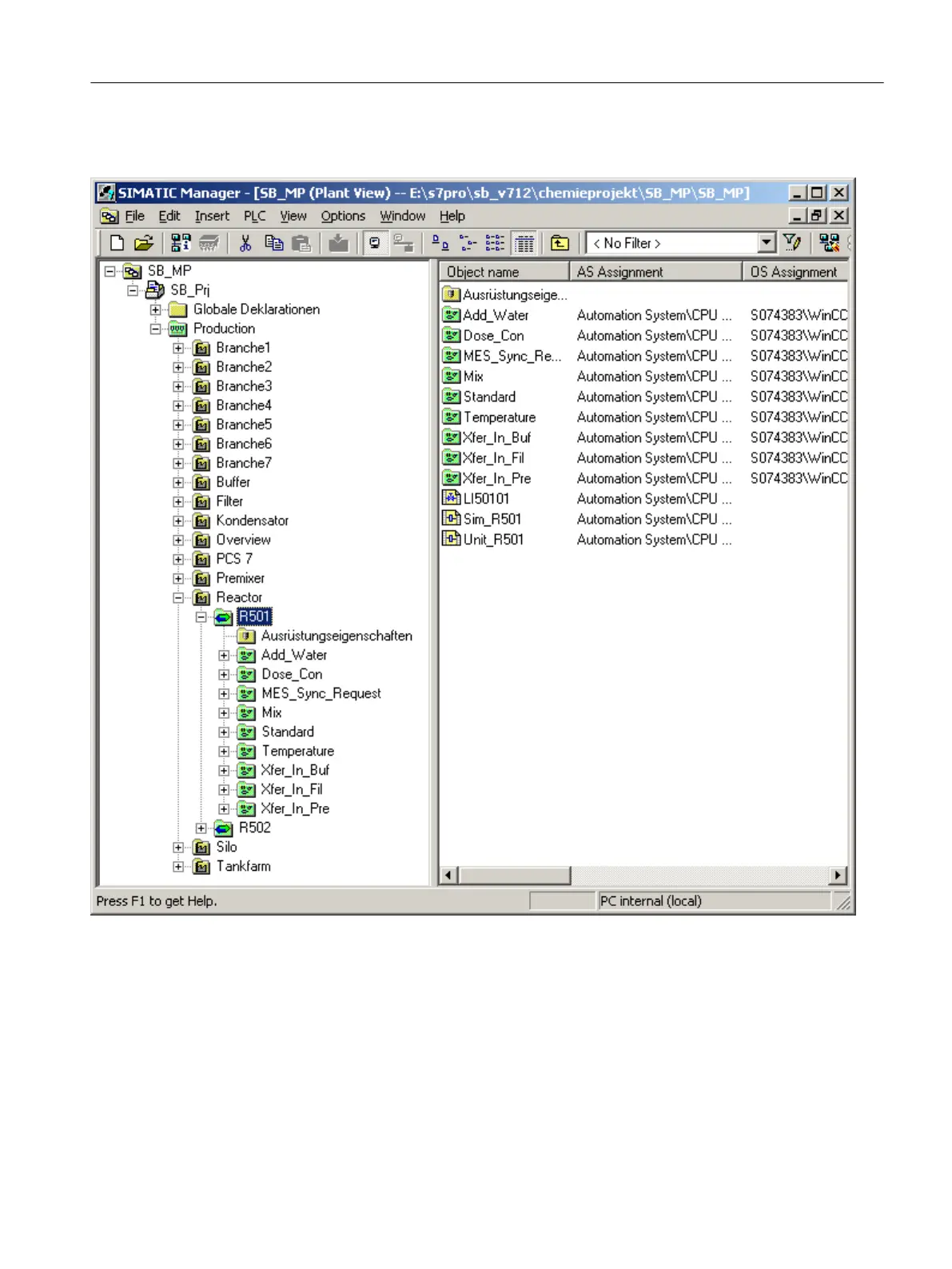This screenshot has width=952, height=1269.
Task: Collapse the Production node
Action: click(156, 329)
